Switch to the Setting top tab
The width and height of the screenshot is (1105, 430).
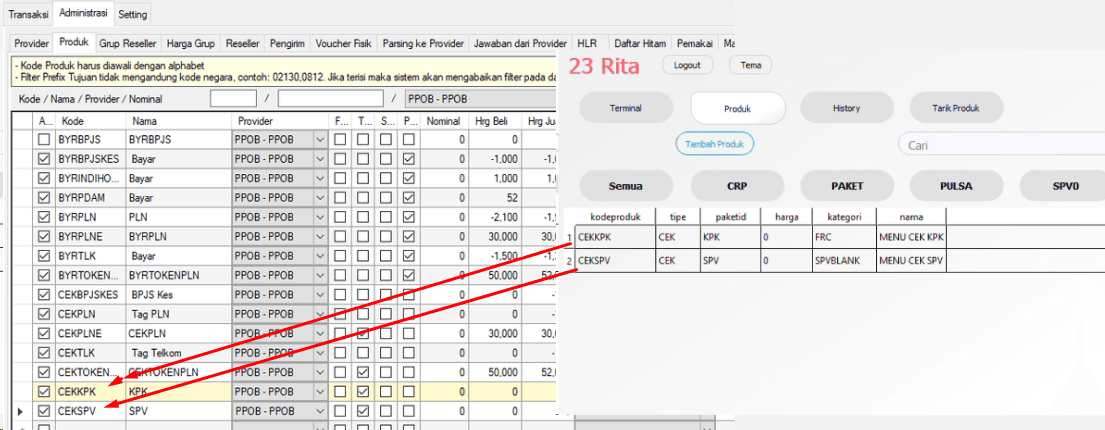click(x=132, y=14)
